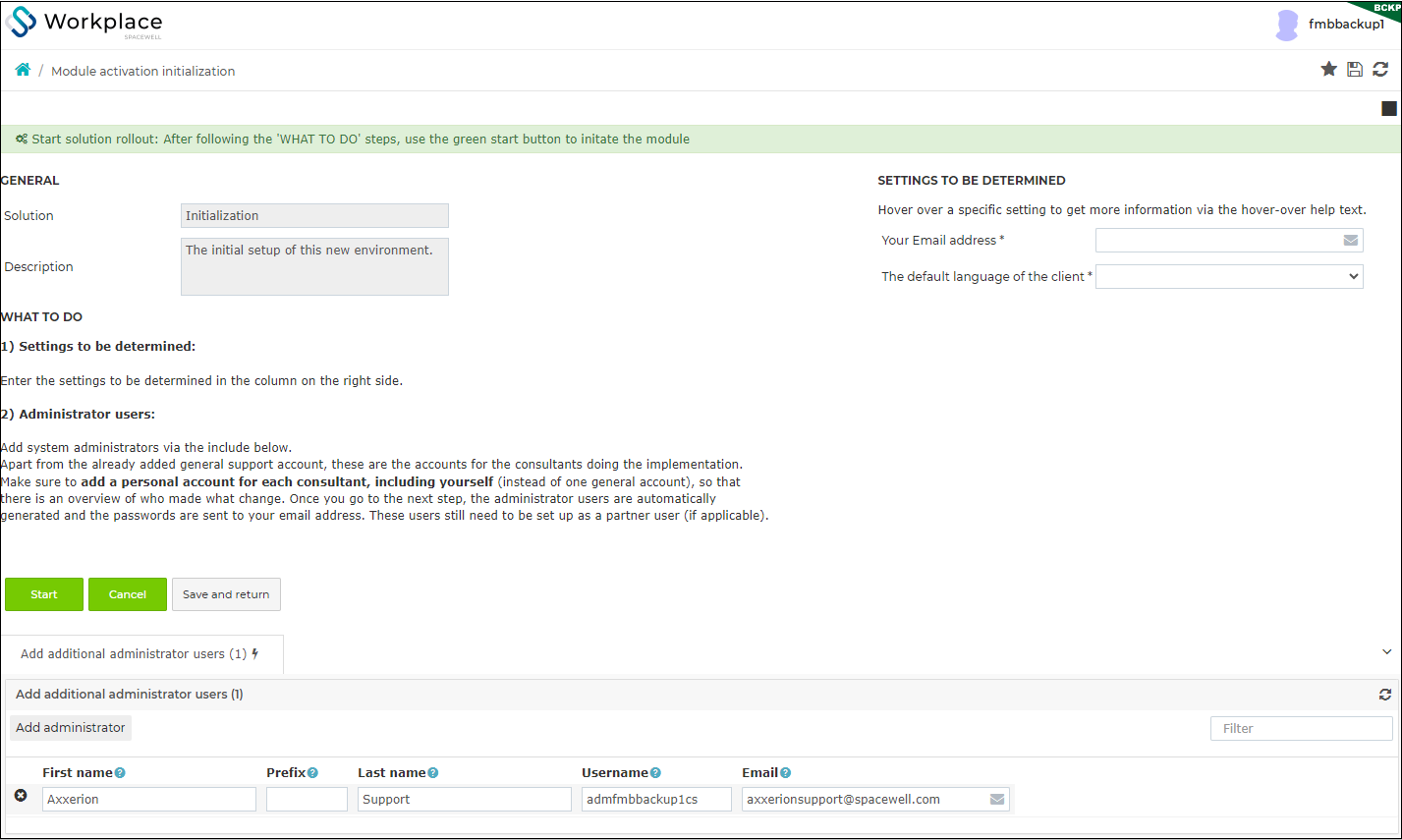Image resolution: width=1402 pixels, height=840 pixels.
Task: Click the Filter input box
Action: click(x=1301, y=729)
